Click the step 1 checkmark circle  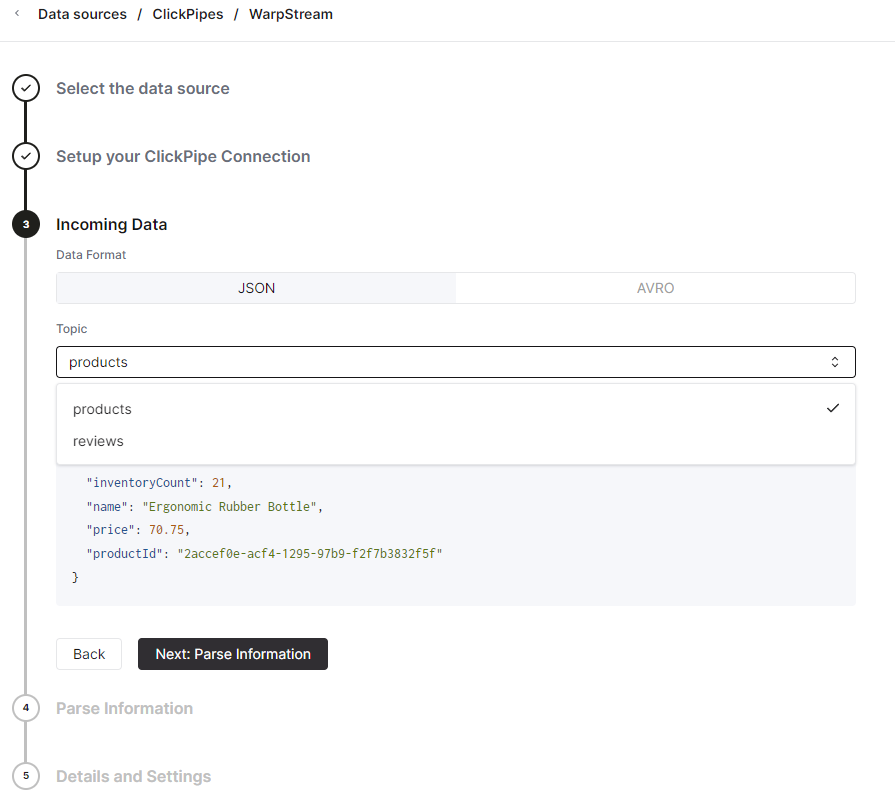[26, 88]
